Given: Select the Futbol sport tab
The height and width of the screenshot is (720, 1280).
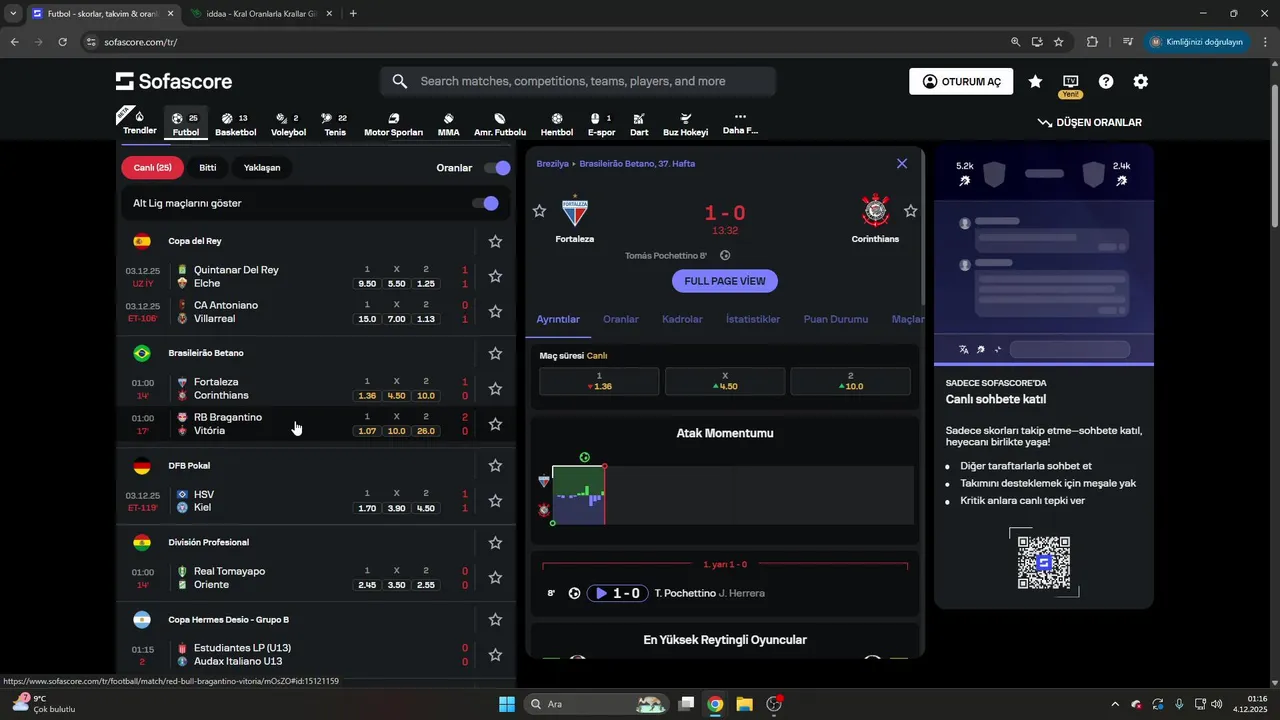Looking at the screenshot, I should (x=186, y=124).
